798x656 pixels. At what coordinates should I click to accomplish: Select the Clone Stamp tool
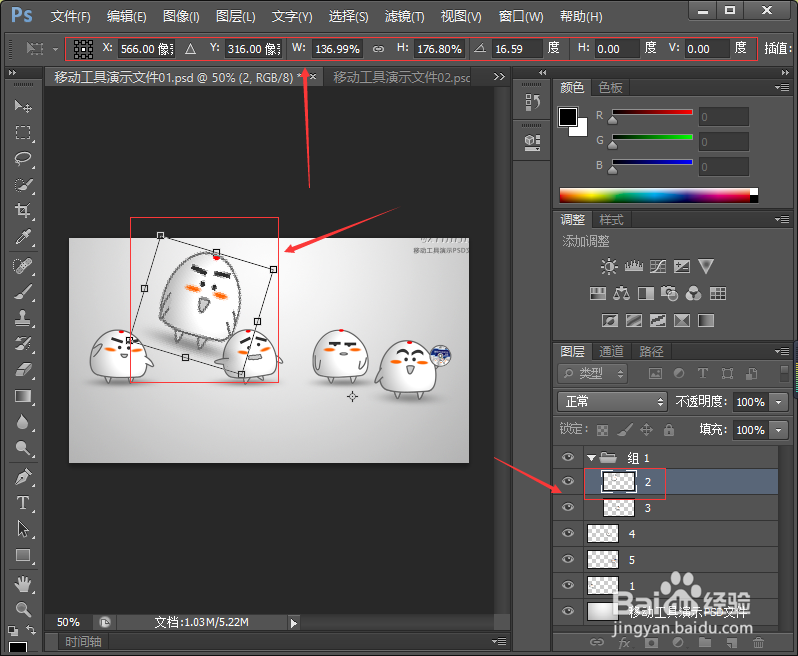[22, 318]
